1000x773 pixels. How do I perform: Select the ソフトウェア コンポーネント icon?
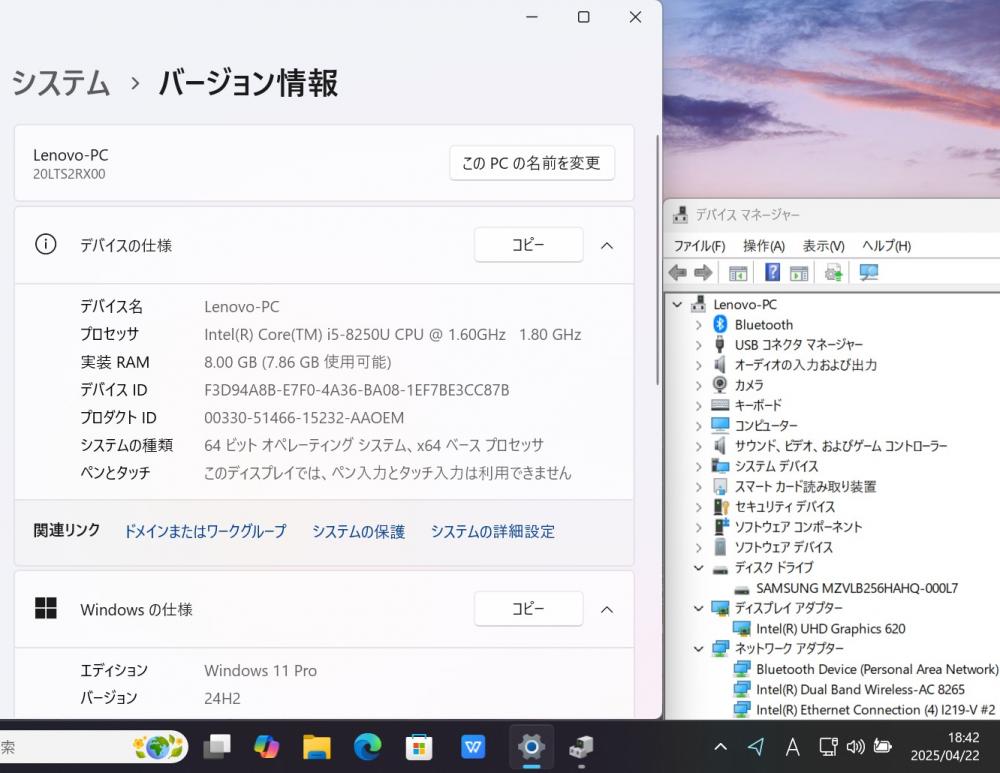pos(721,526)
